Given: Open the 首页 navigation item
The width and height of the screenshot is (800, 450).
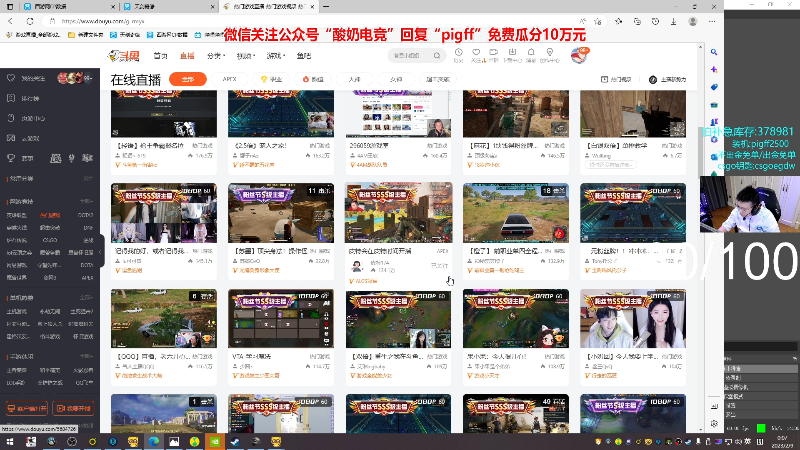Looking at the screenshot, I should [161, 56].
